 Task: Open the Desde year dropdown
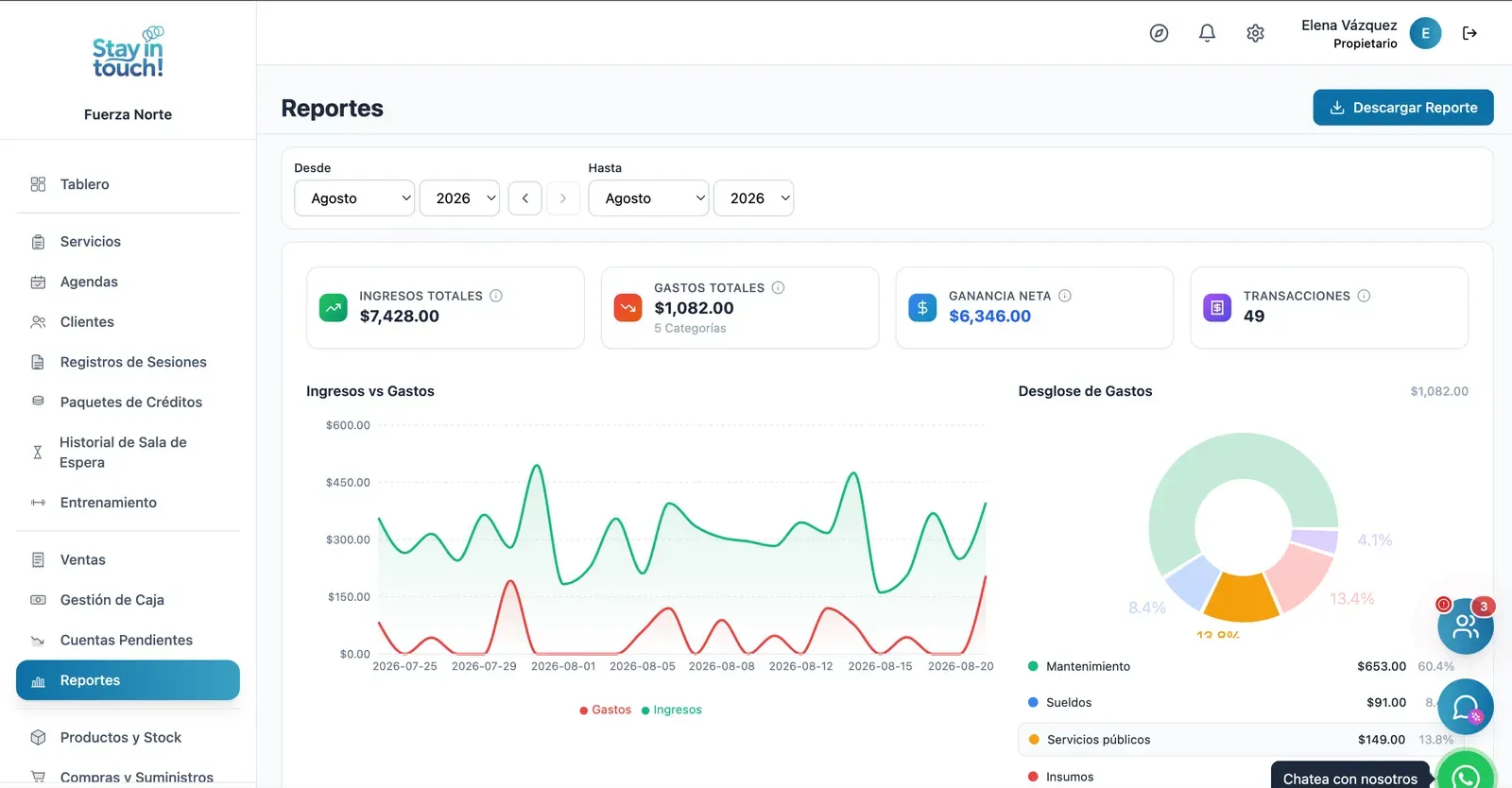459,198
